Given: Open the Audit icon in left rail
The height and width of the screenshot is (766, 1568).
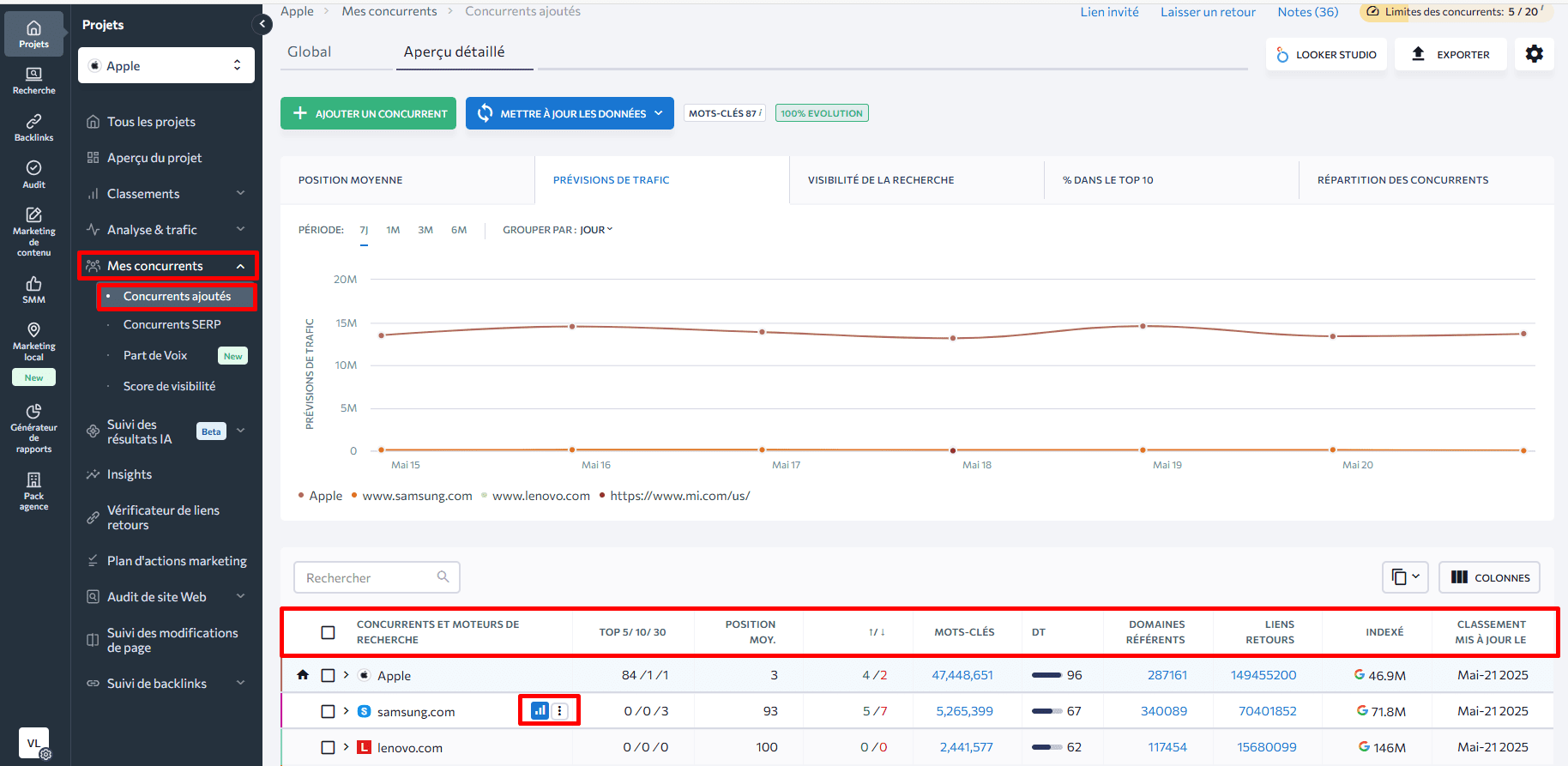Looking at the screenshot, I should (33, 174).
